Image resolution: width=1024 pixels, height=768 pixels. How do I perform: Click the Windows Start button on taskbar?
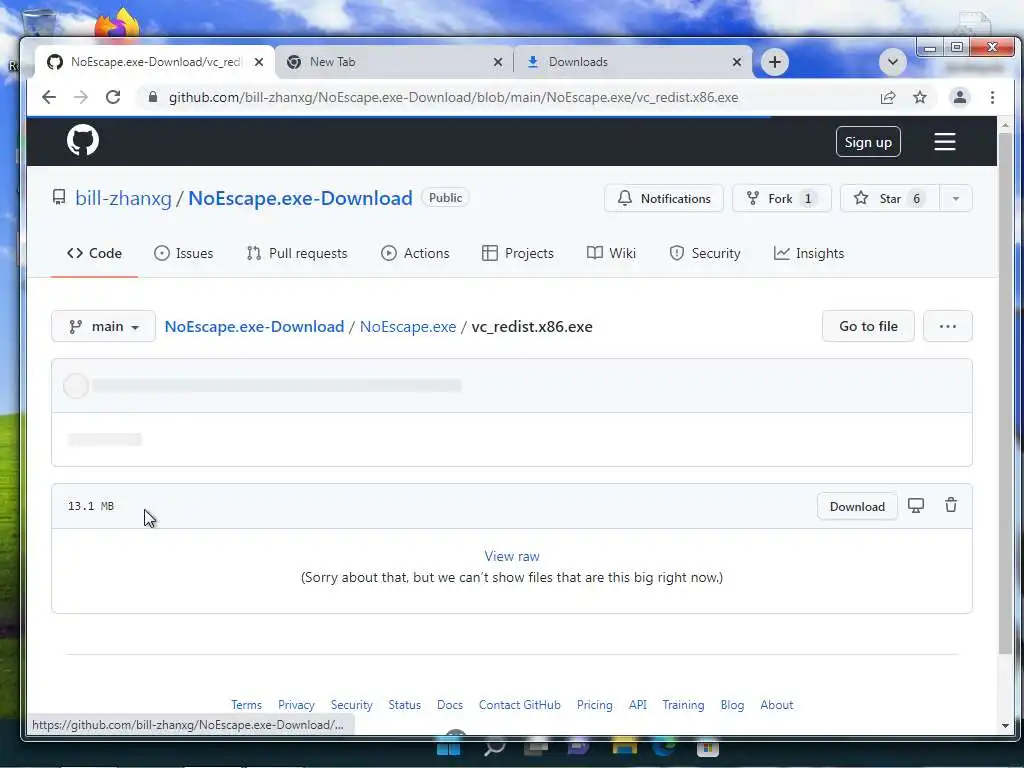pyautogui.click(x=449, y=748)
